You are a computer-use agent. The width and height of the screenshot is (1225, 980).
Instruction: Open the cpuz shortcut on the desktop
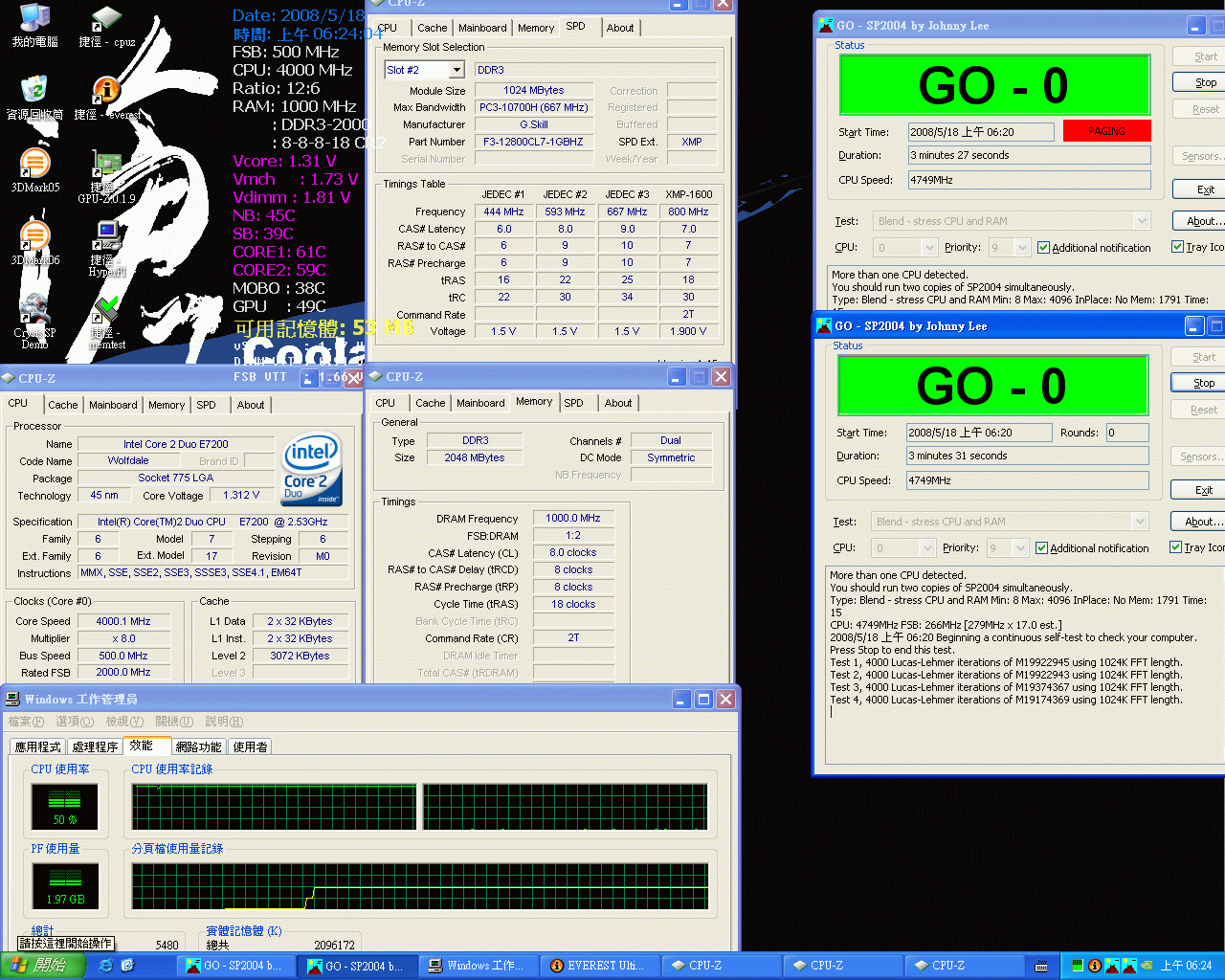pos(106,26)
